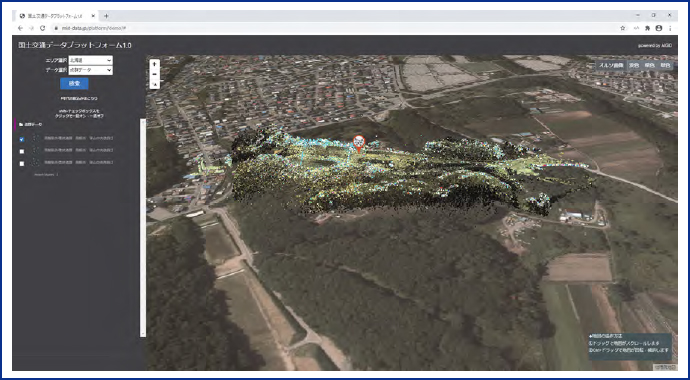Select the first 色 map style button

point(634,65)
